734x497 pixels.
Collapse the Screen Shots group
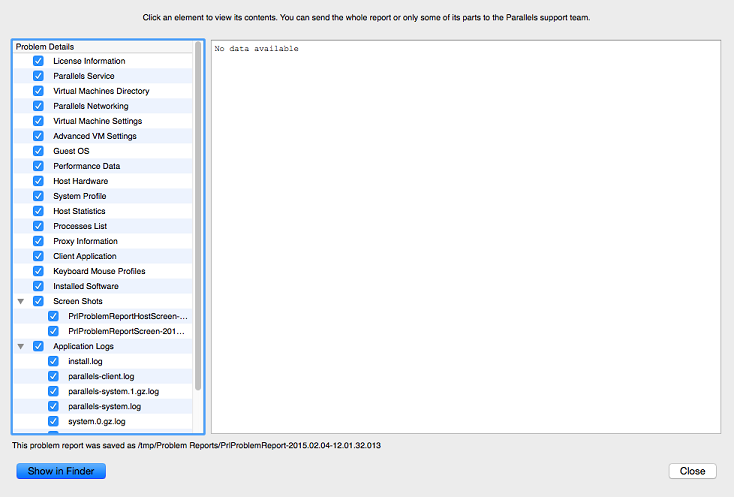[21, 301]
